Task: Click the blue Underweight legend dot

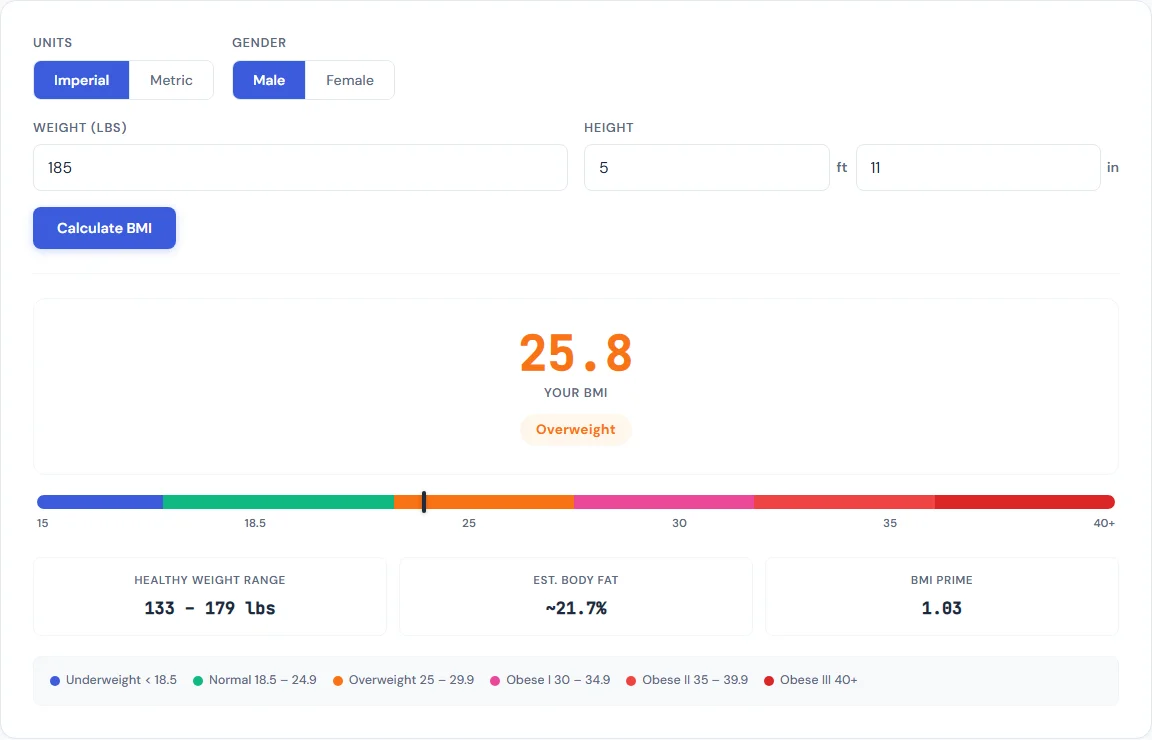Action: tap(54, 680)
